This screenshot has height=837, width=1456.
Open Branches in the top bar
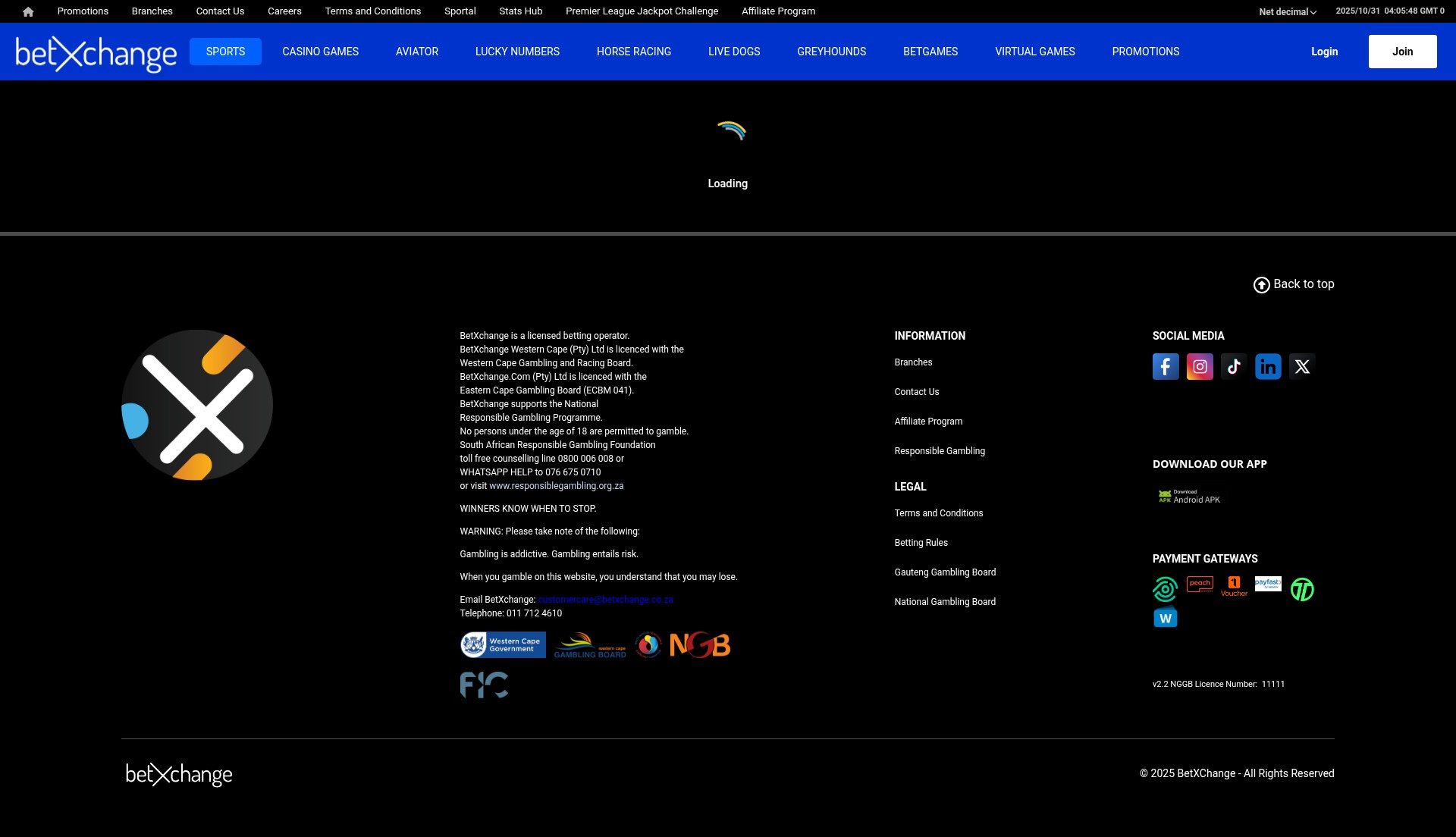(152, 11)
